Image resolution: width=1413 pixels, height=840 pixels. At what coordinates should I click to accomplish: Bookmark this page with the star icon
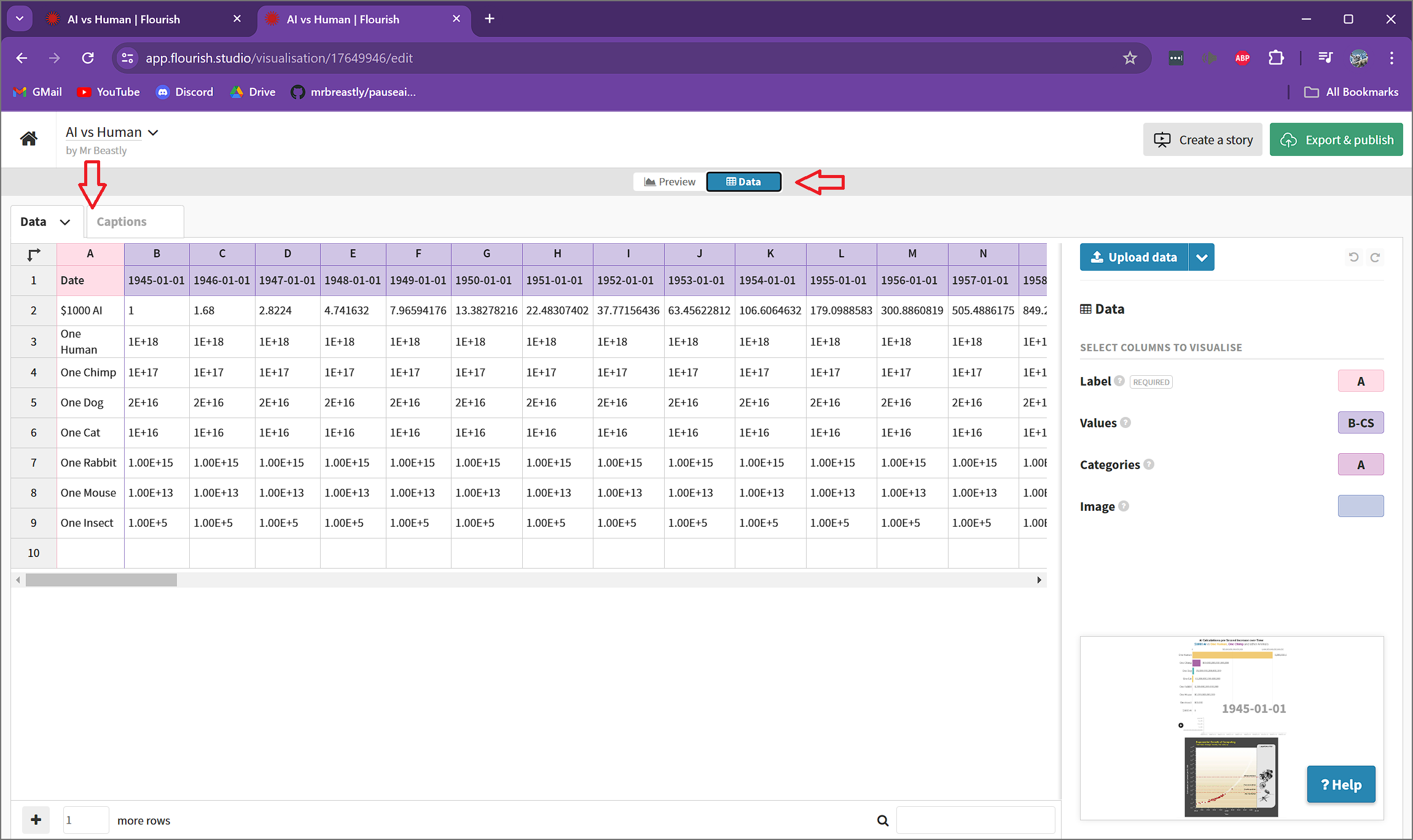click(1130, 57)
